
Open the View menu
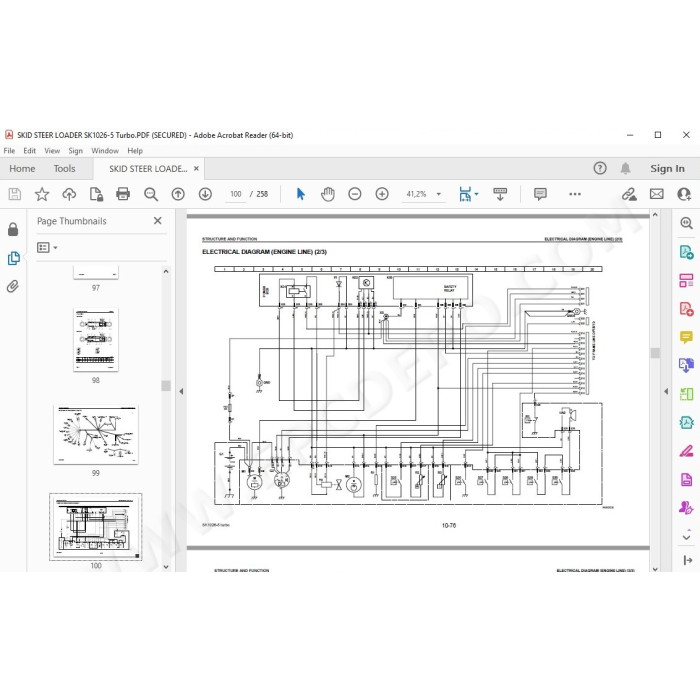(x=52, y=151)
